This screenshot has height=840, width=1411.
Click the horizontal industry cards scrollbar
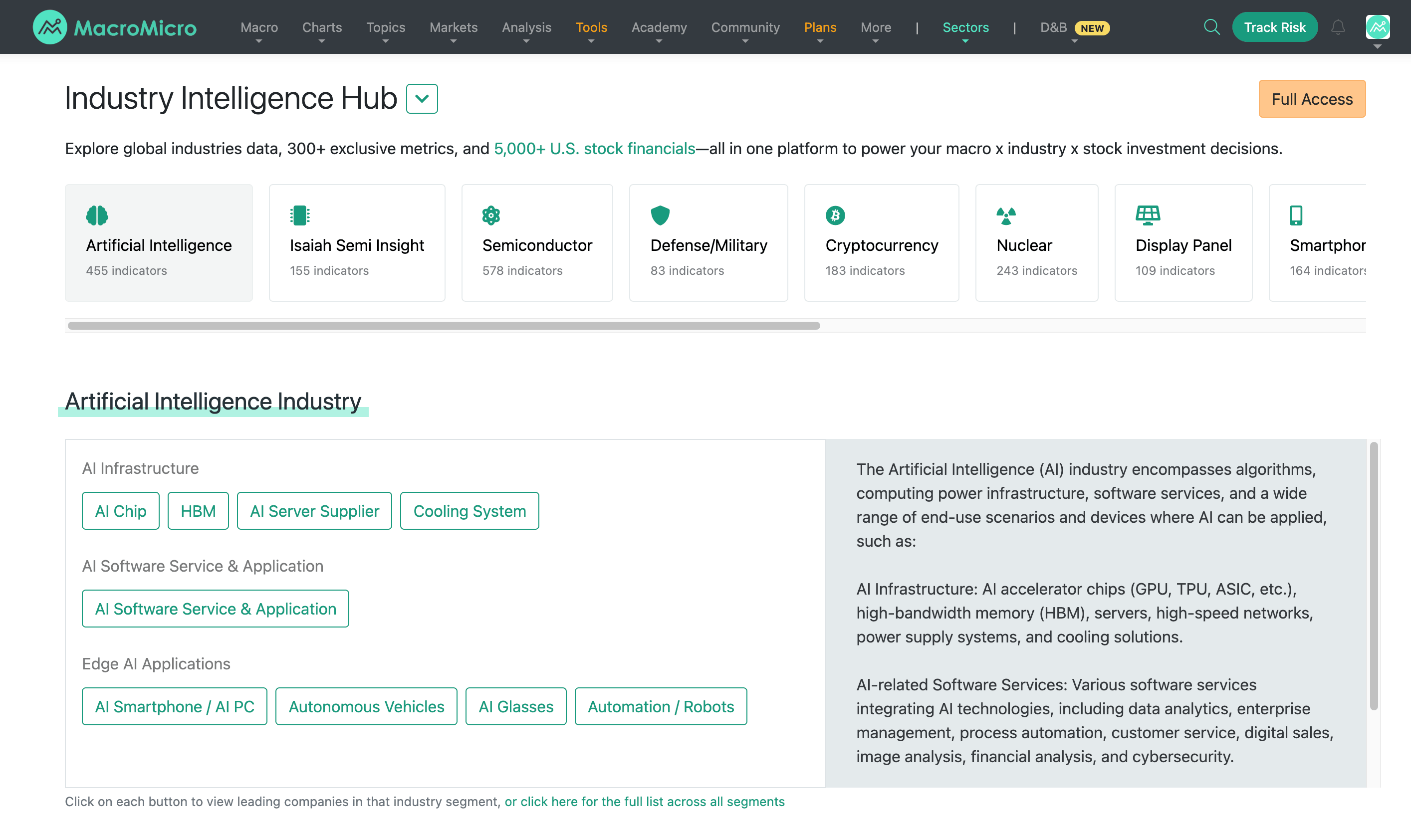pos(444,325)
